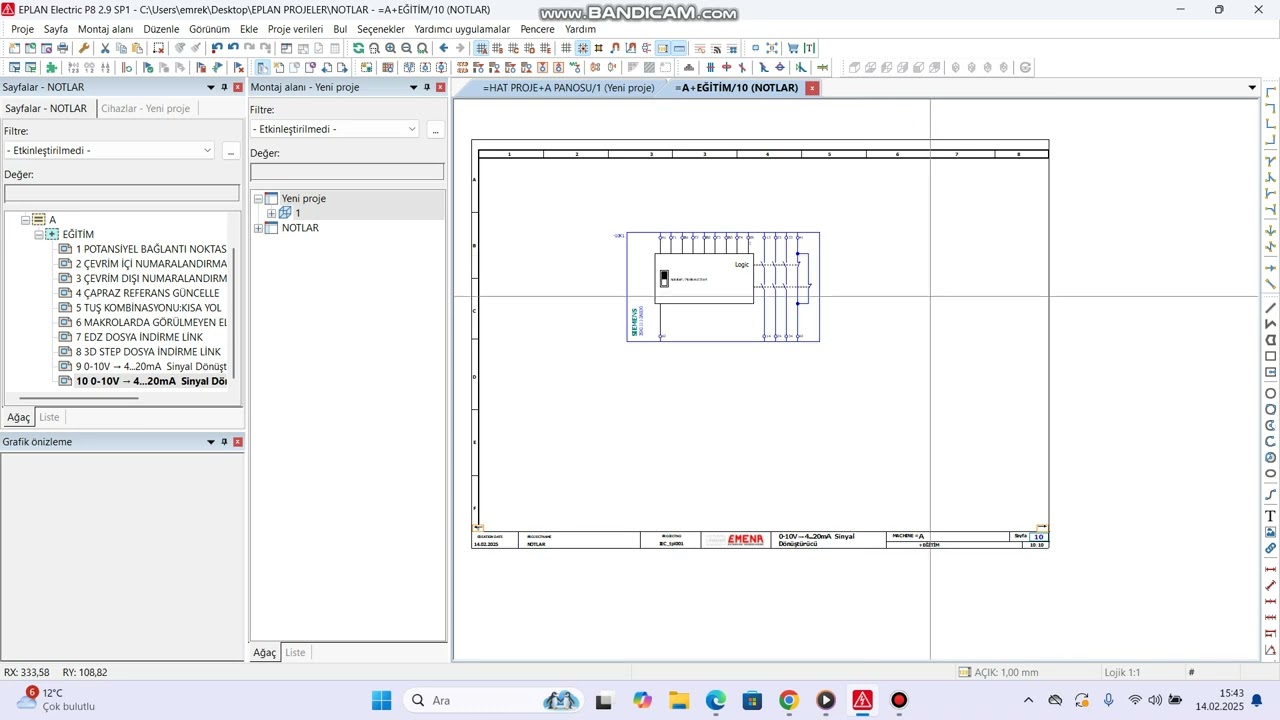Viewport: 1280px width, 720px height.
Task: Close the A+EĞİTİM/10 document tab
Action: pos(812,88)
